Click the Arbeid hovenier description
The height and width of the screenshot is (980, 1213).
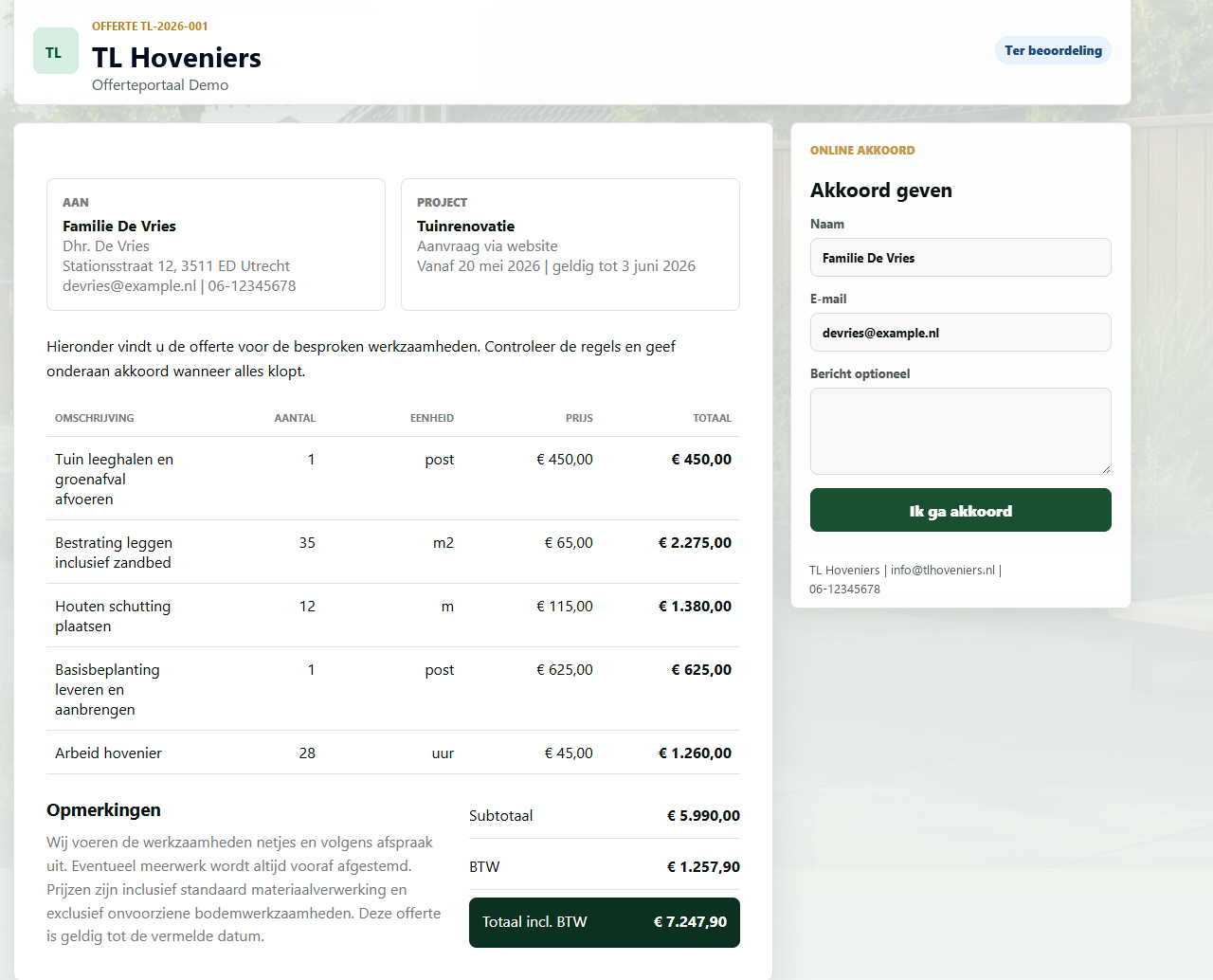(108, 753)
